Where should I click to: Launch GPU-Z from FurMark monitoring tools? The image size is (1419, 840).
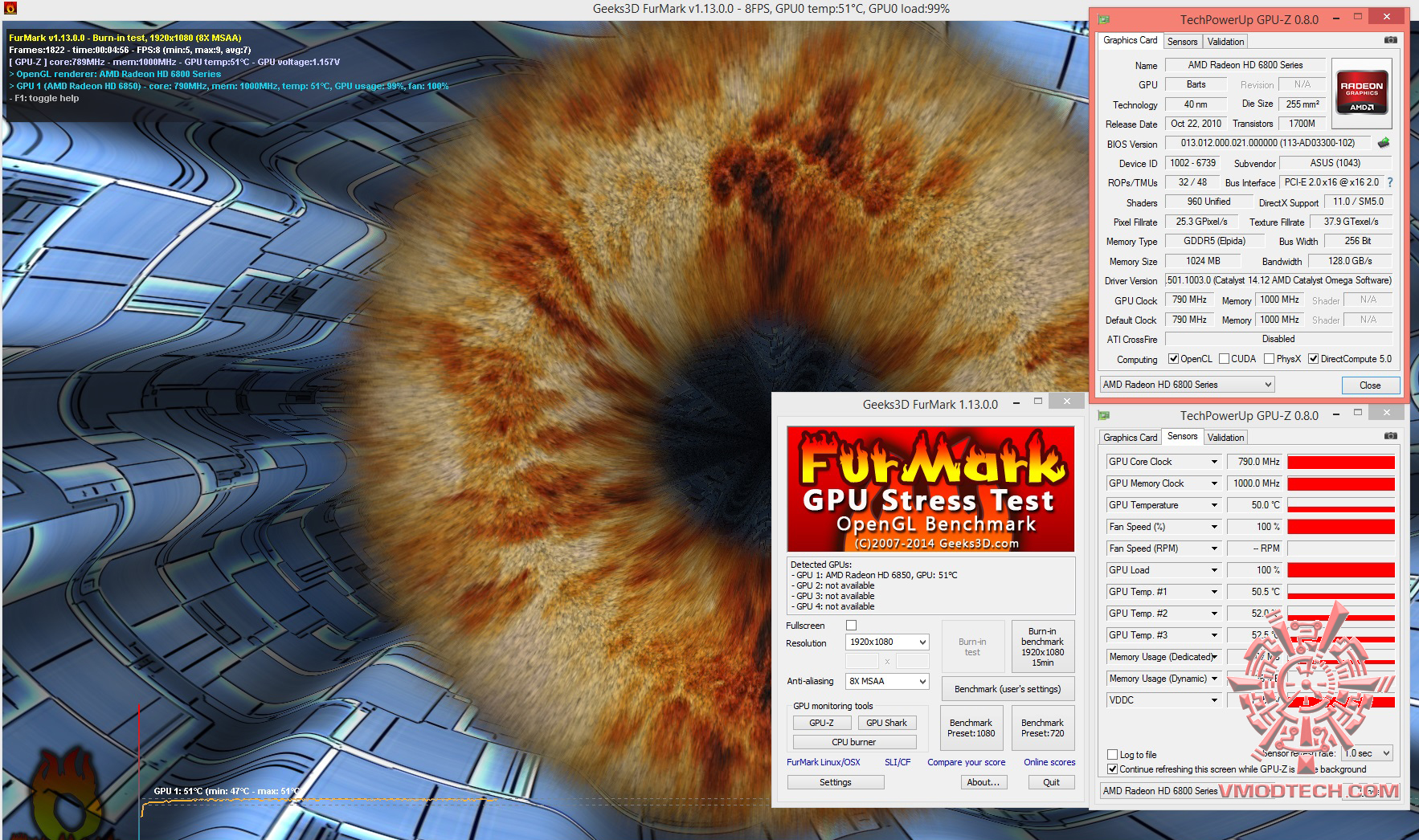pyautogui.click(x=821, y=723)
